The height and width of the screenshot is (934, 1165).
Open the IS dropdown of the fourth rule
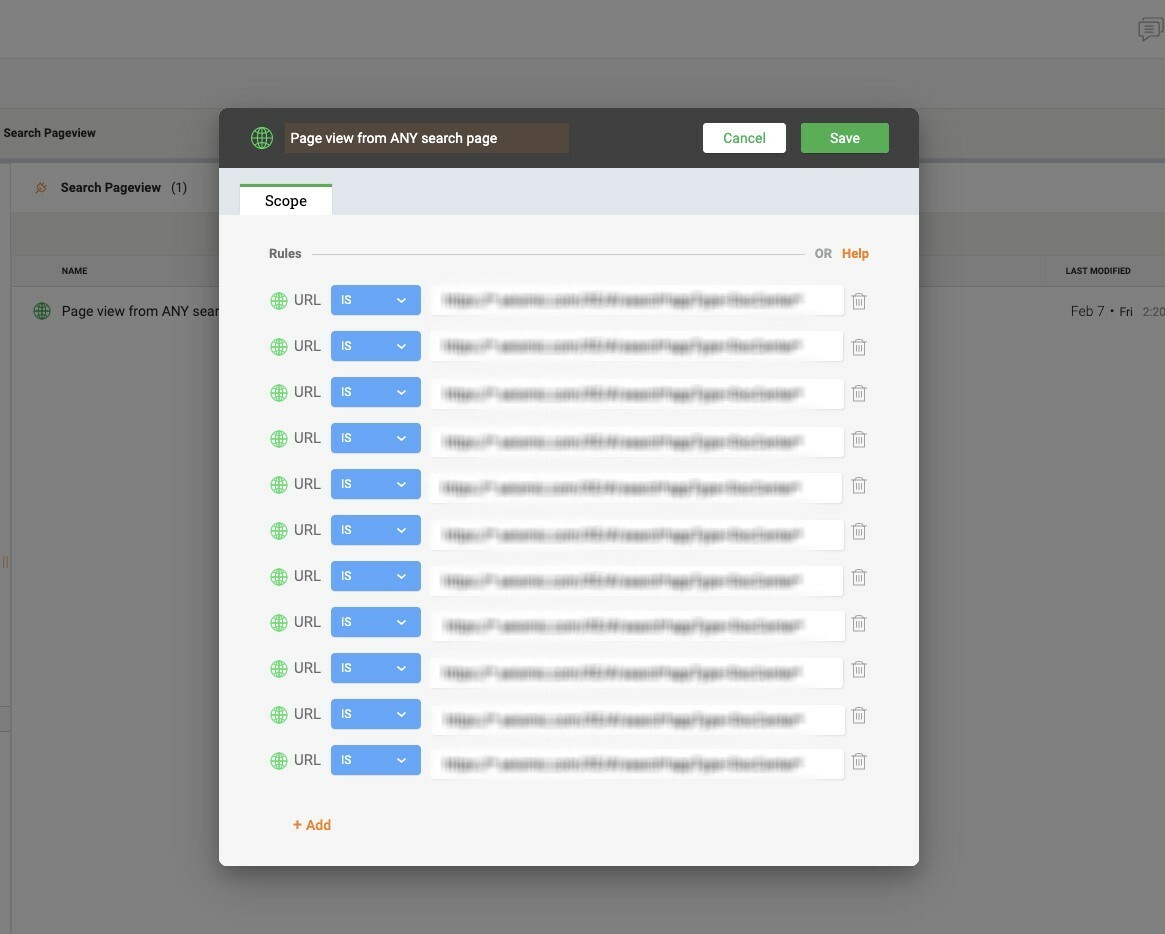(x=375, y=438)
